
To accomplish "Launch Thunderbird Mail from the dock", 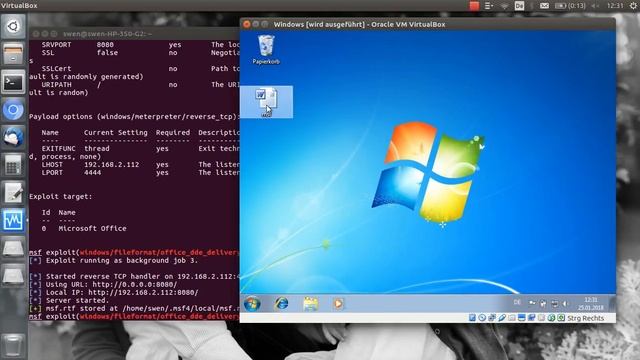I will tap(13, 138).
